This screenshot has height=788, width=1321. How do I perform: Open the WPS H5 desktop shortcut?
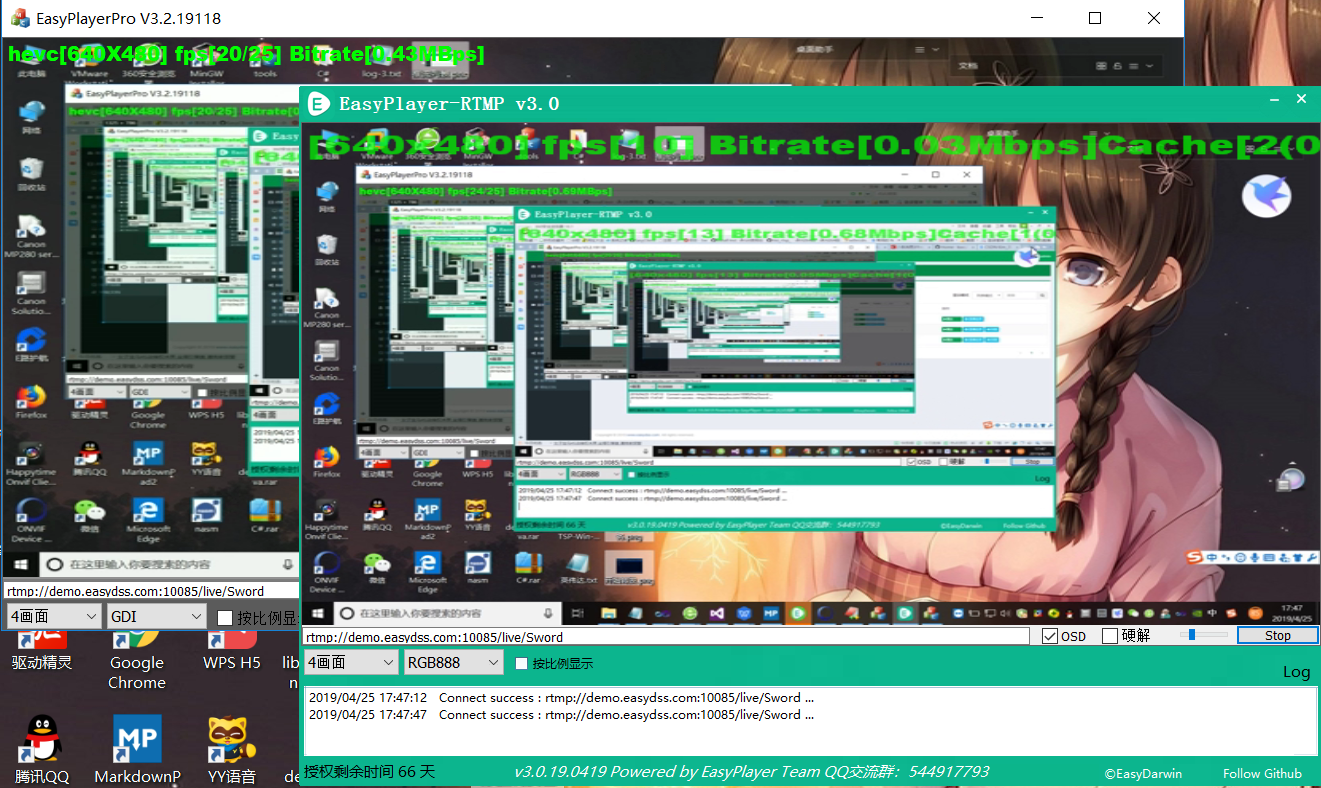pos(232,650)
